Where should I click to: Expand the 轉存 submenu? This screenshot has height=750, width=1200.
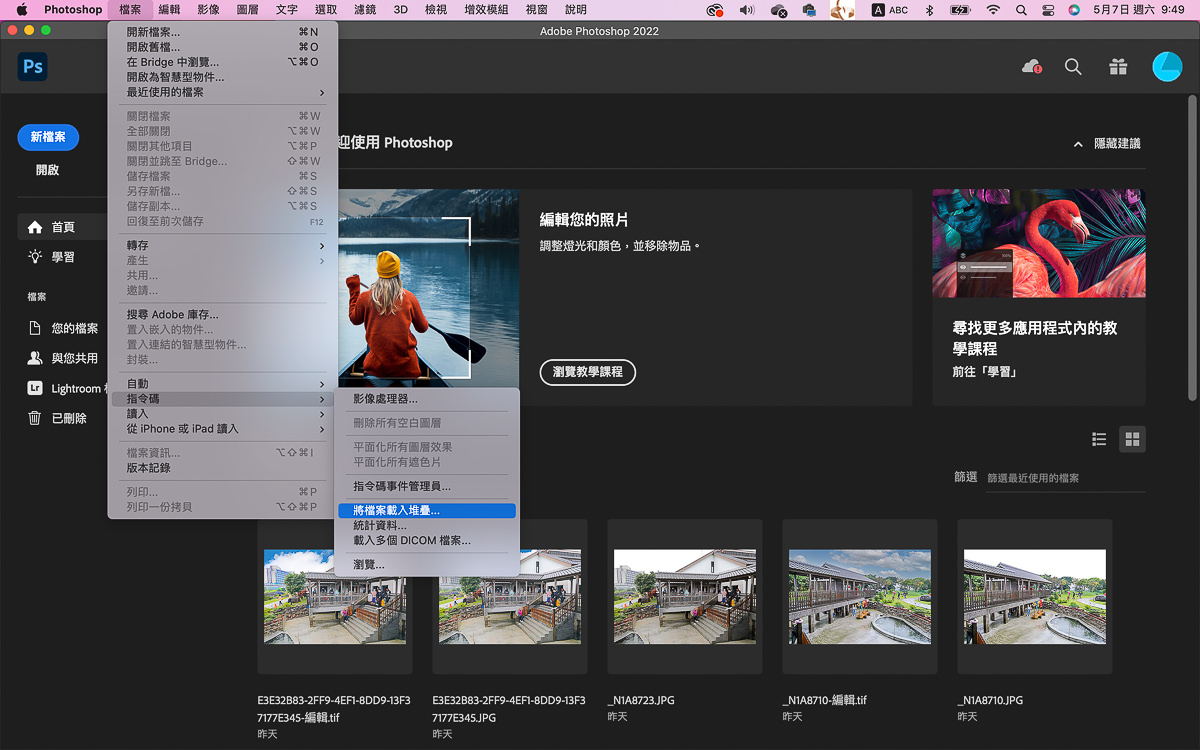[222, 246]
